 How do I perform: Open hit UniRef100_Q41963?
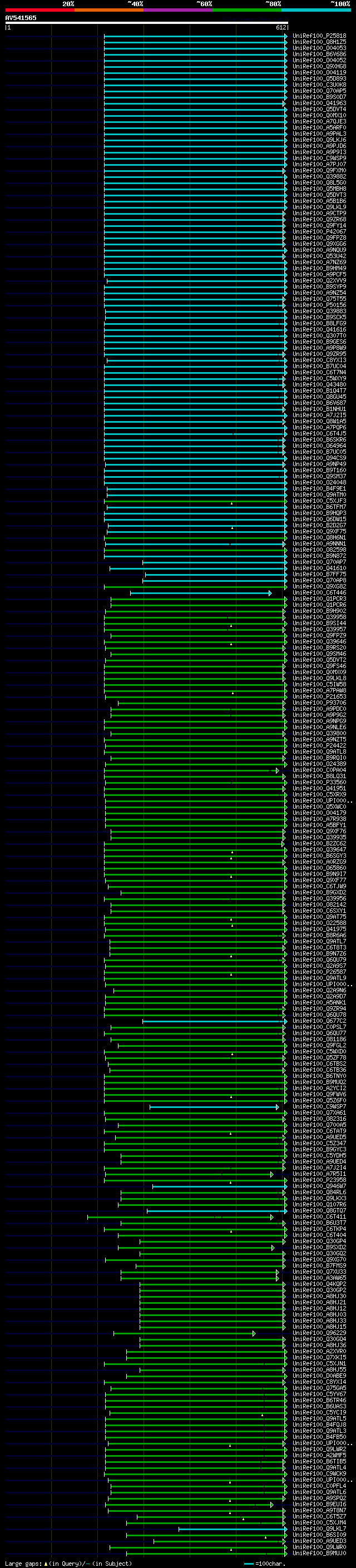319,103
